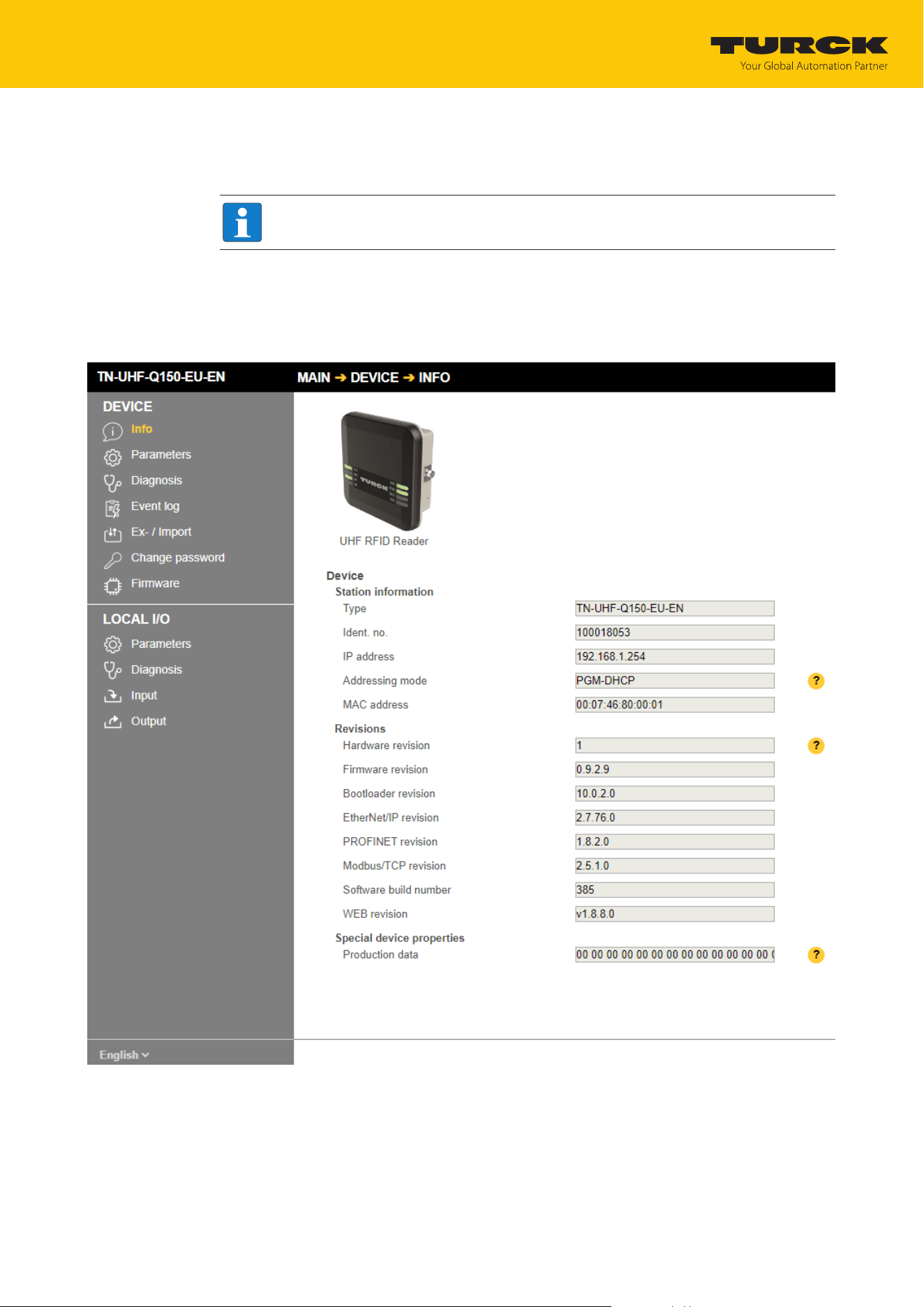Open the Change password page
Viewport: 924px width, 1307px height.
pyautogui.click(x=178, y=558)
